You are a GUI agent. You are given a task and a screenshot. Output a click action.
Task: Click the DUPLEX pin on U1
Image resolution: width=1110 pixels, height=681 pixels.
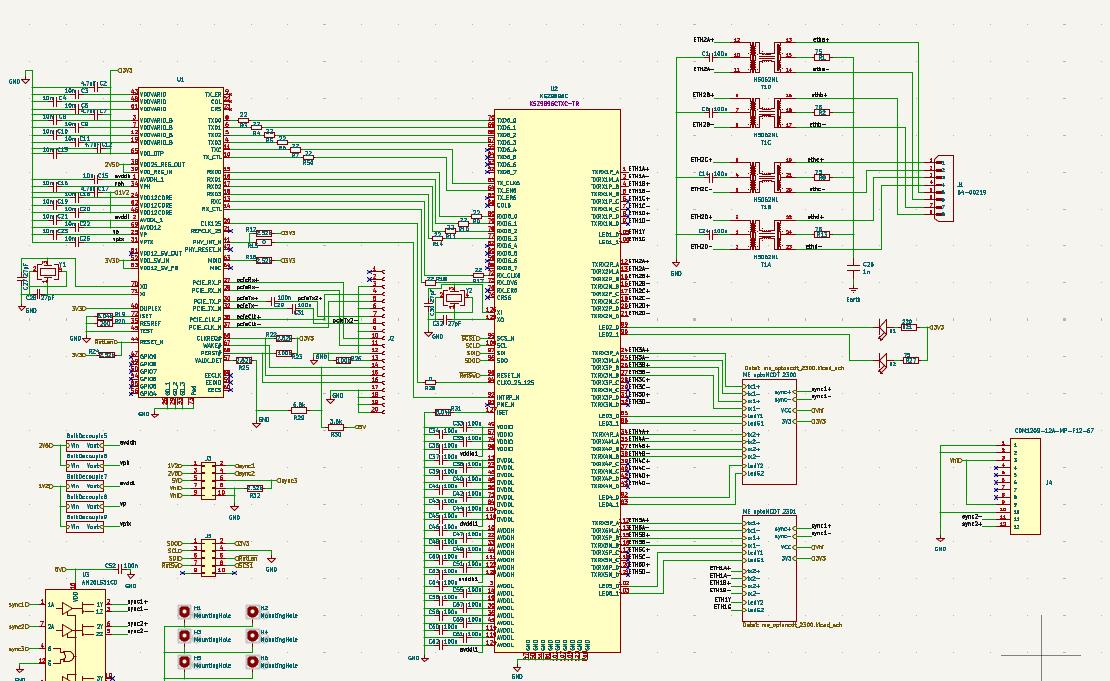pos(150,309)
